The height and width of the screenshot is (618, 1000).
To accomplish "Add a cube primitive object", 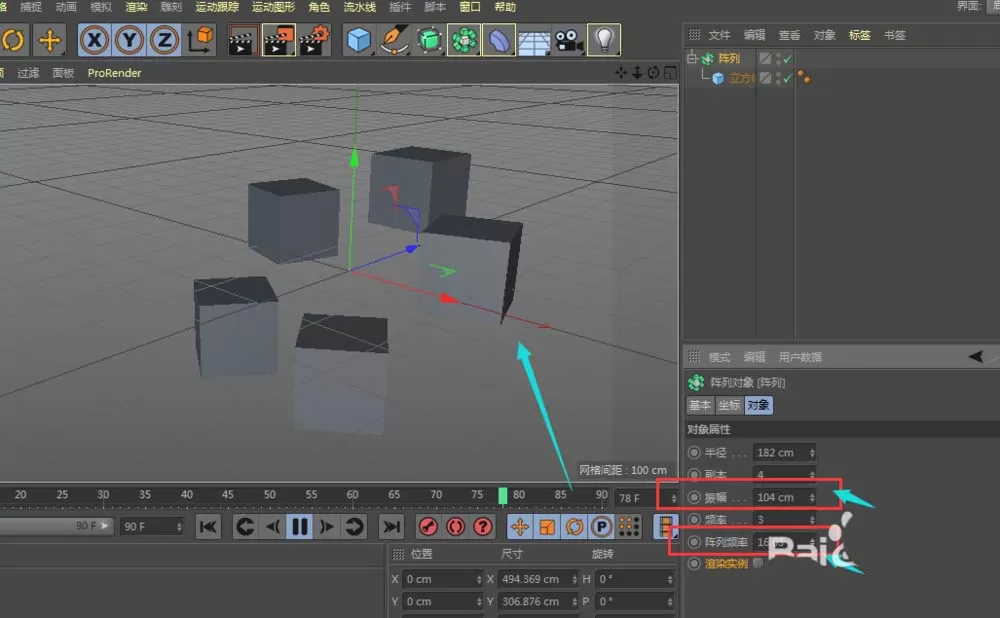I will (x=358, y=40).
